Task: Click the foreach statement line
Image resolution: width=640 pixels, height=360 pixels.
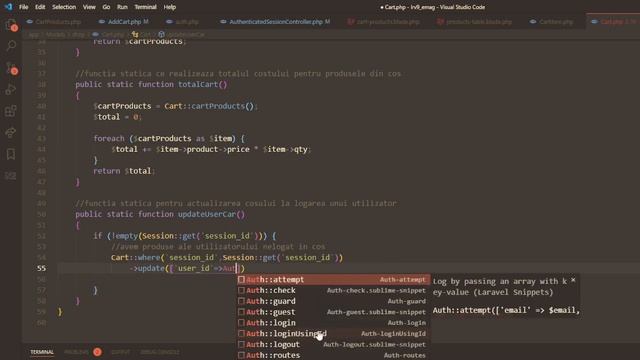Action: pyautogui.click(x=169, y=138)
